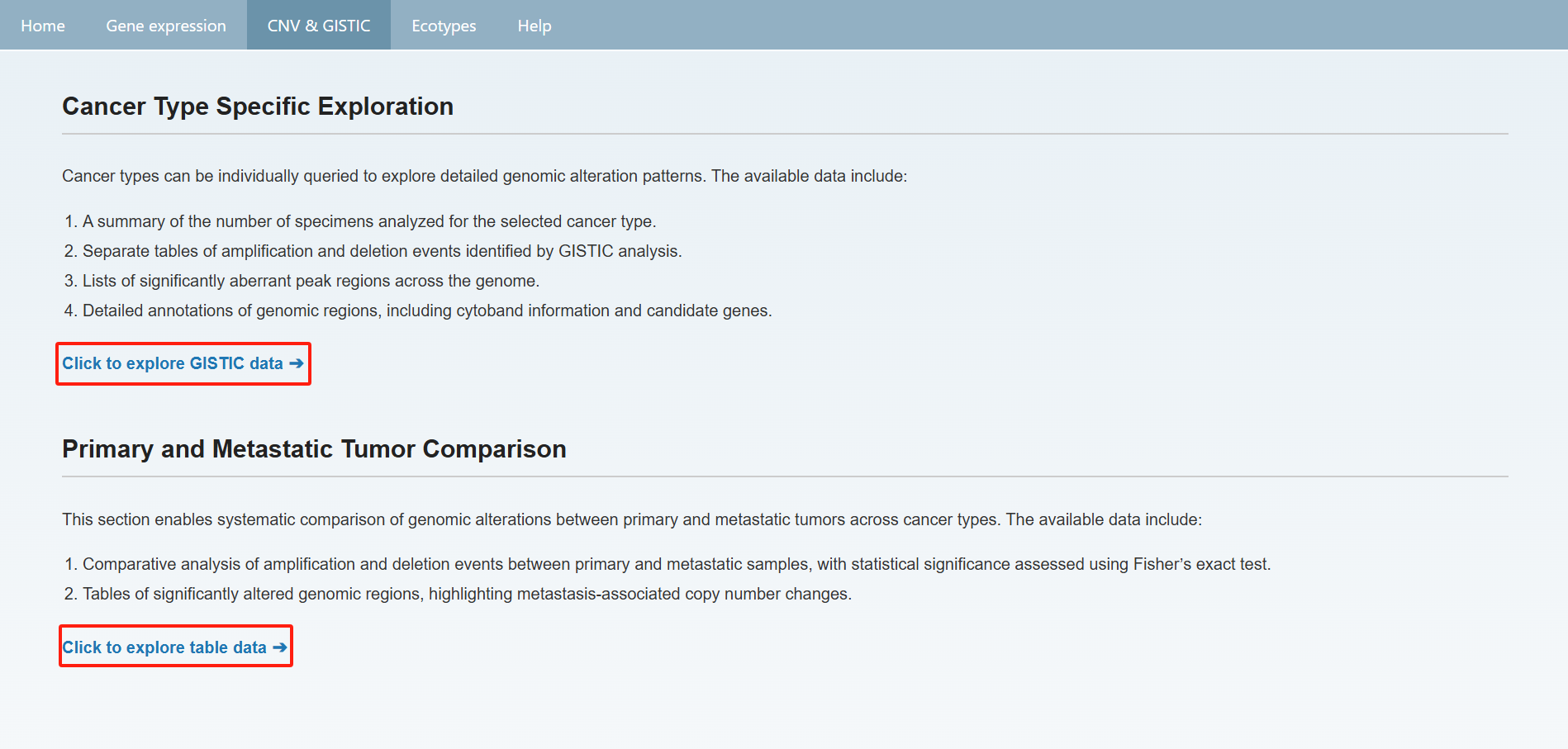Screen dimensions: 1568x749
Task: Click 'Cancer Type Specific Exploration' heading
Action: 258,107
